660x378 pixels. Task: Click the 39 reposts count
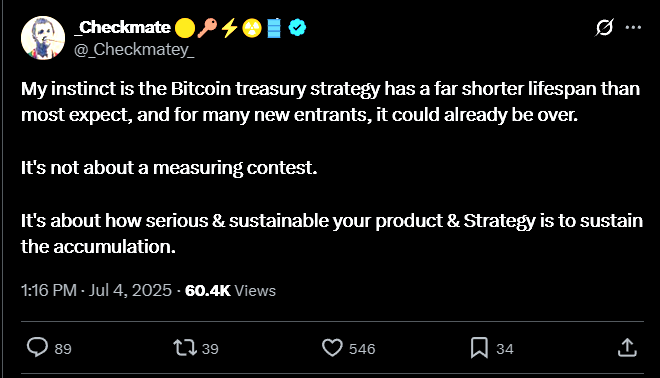pyautogui.click(x=210, y=349)
